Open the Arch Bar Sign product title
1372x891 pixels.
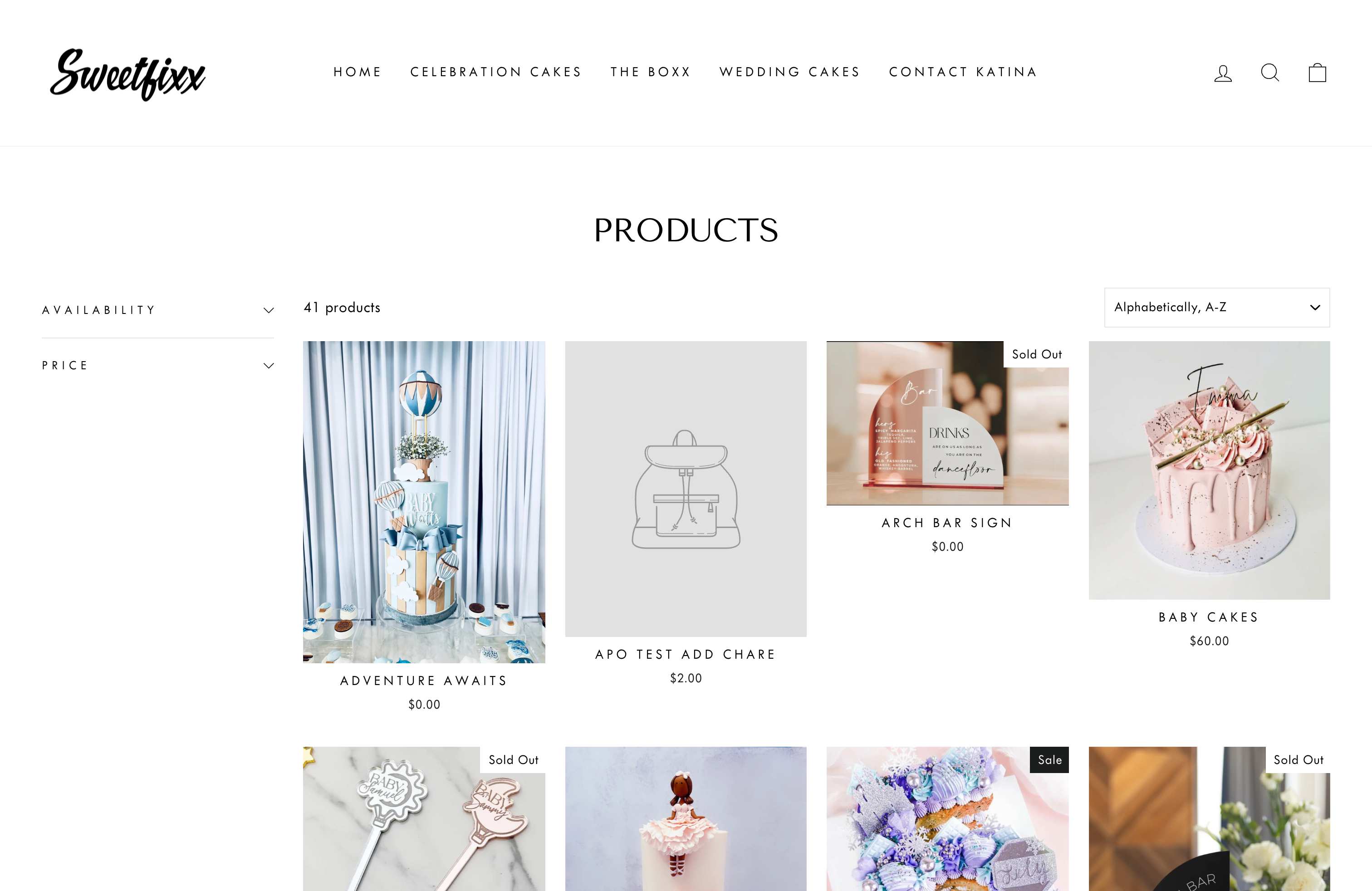pos(947,523)
